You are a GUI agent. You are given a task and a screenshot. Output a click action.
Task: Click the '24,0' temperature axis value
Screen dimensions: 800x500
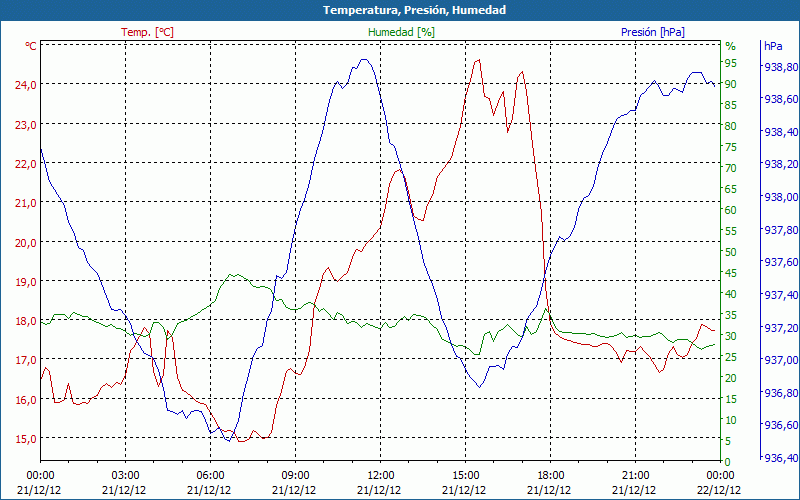(26, 85)
